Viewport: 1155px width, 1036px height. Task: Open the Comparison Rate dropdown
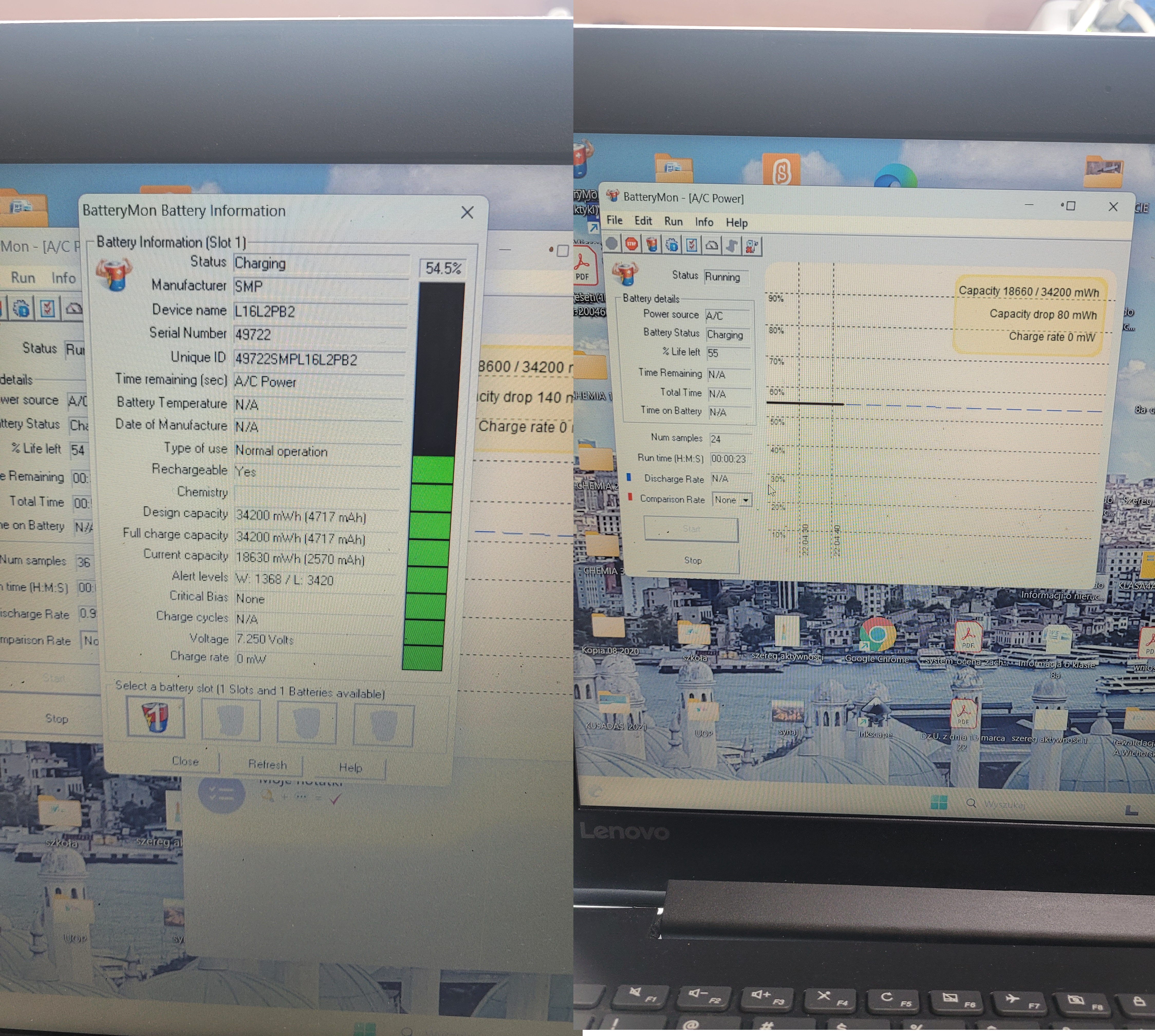(745, 500)
